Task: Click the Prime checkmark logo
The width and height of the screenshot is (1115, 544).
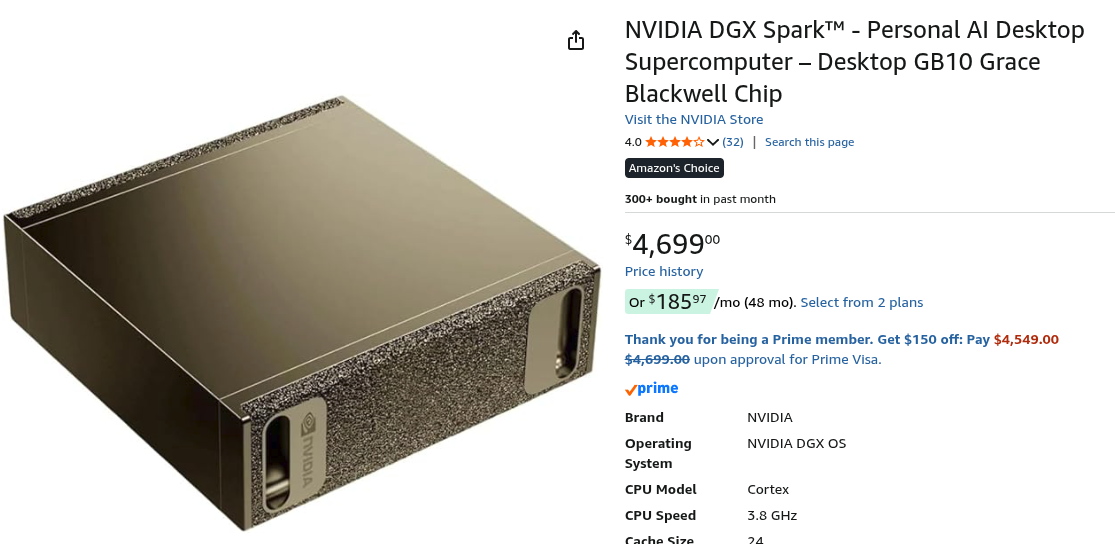Action: 651,389
